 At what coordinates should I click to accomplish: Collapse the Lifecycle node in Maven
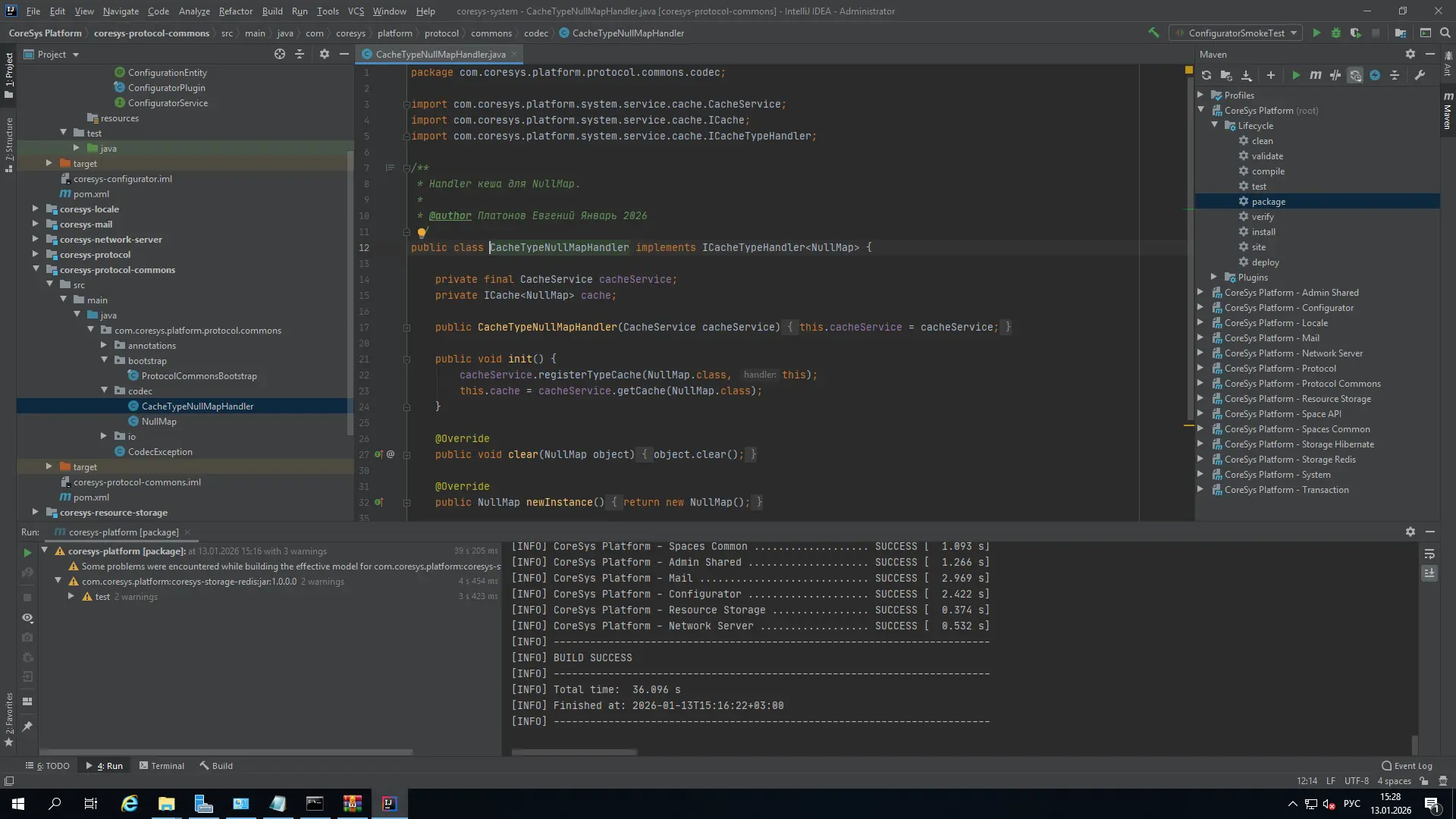[x=1214, y=125]
